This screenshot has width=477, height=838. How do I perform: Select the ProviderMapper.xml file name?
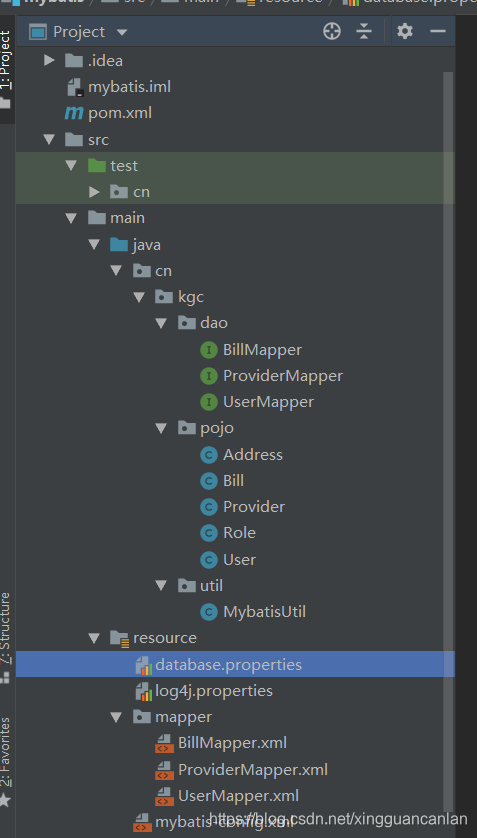tap(253, 770)
